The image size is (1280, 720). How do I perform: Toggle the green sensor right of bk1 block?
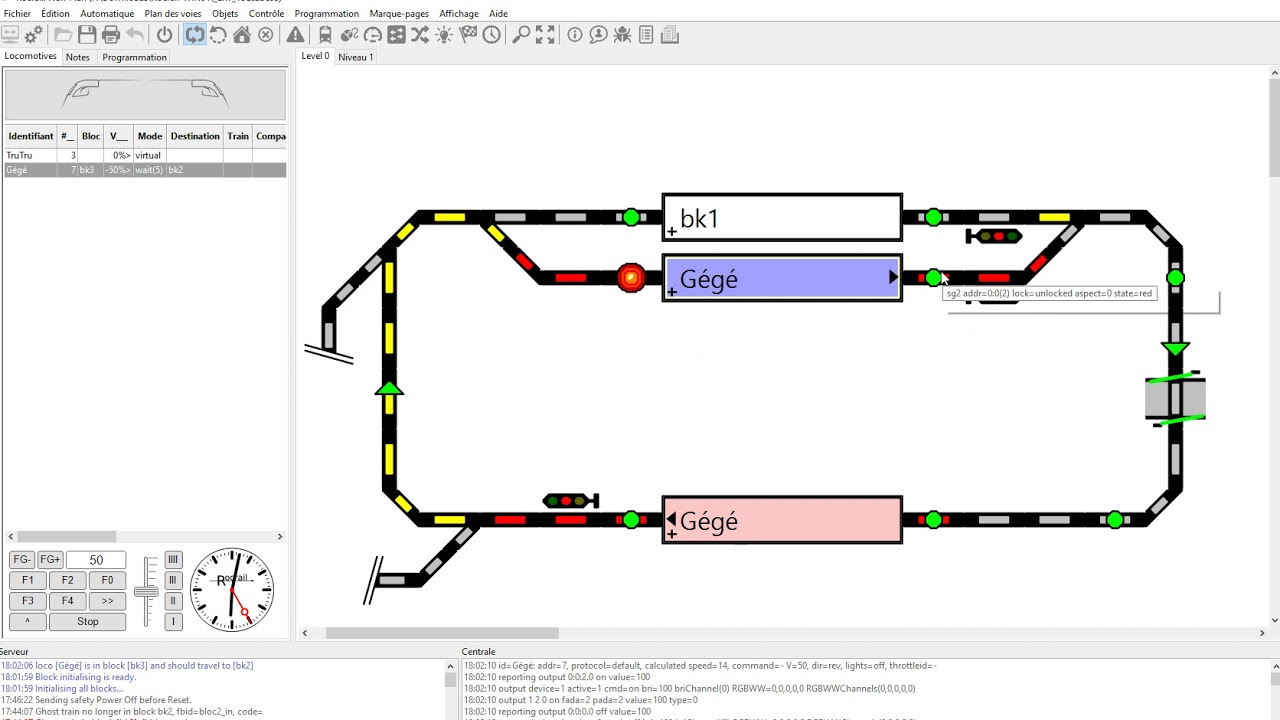(933, 217)
